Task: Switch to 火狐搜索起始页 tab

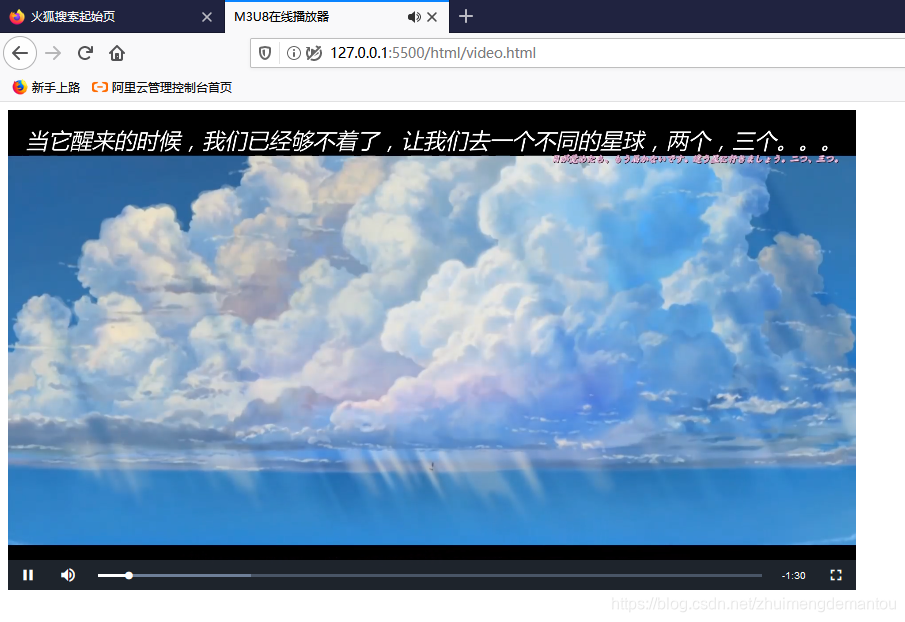Action: 112,17
